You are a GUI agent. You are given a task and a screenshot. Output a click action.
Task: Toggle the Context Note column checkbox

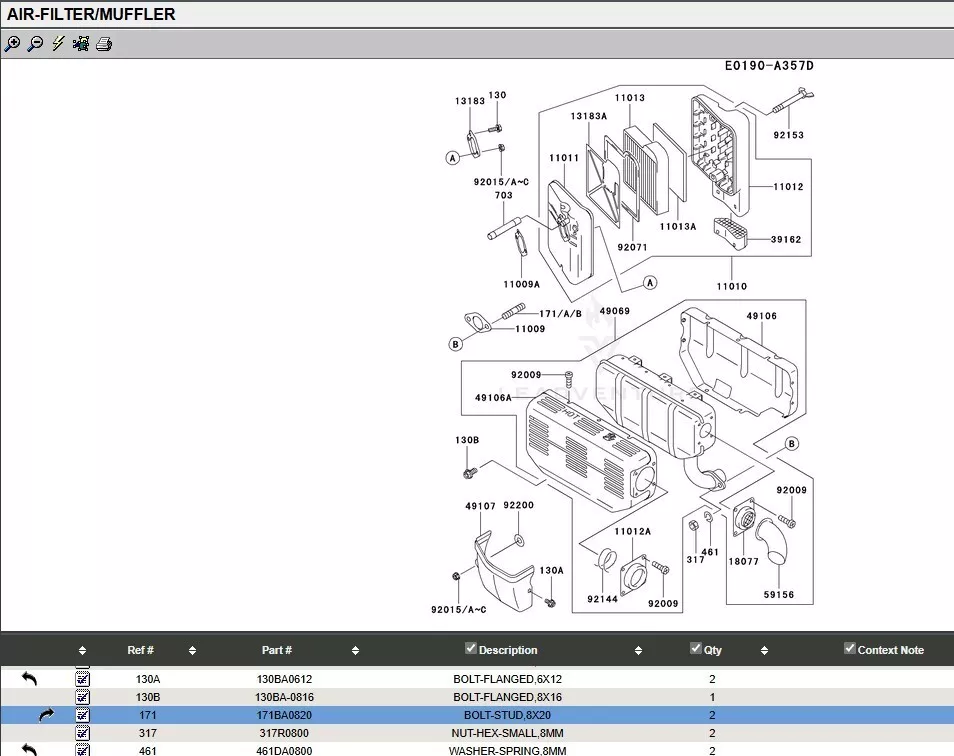pyautogui.click(x=850, y=649)
